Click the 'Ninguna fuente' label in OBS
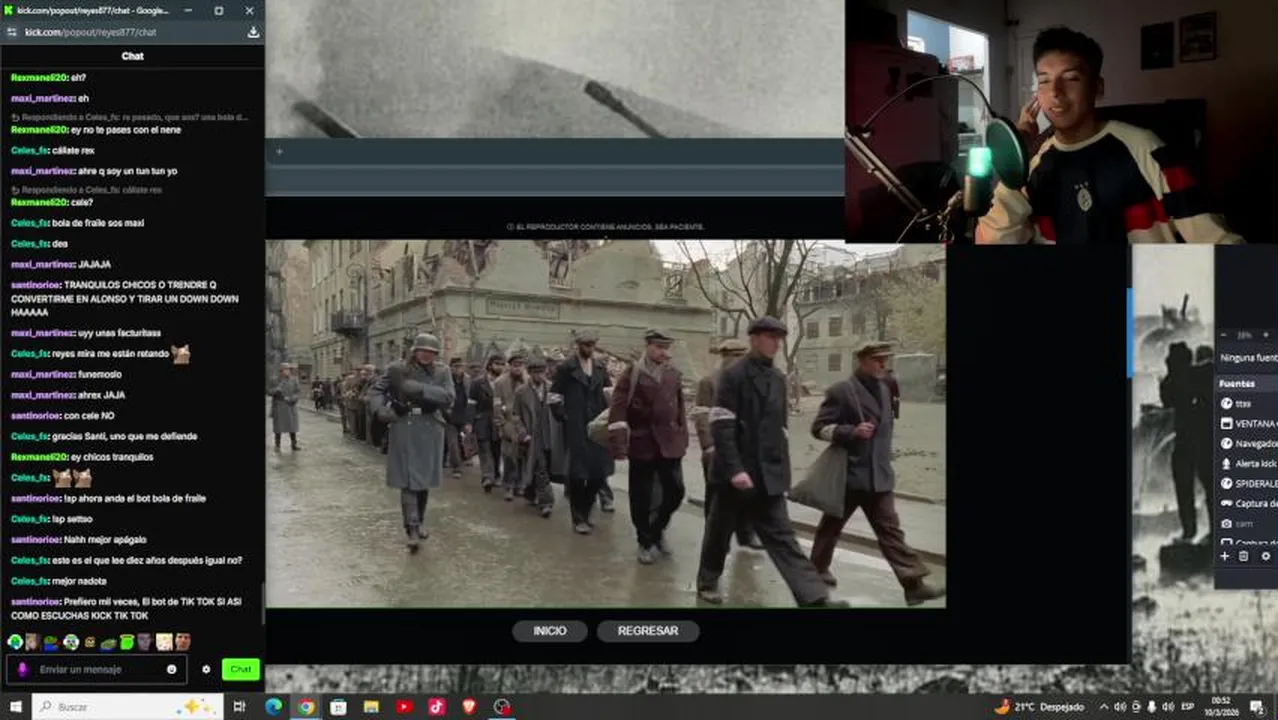Image resolution: width=1278 pixels, height=720 pixels. 1248,358
